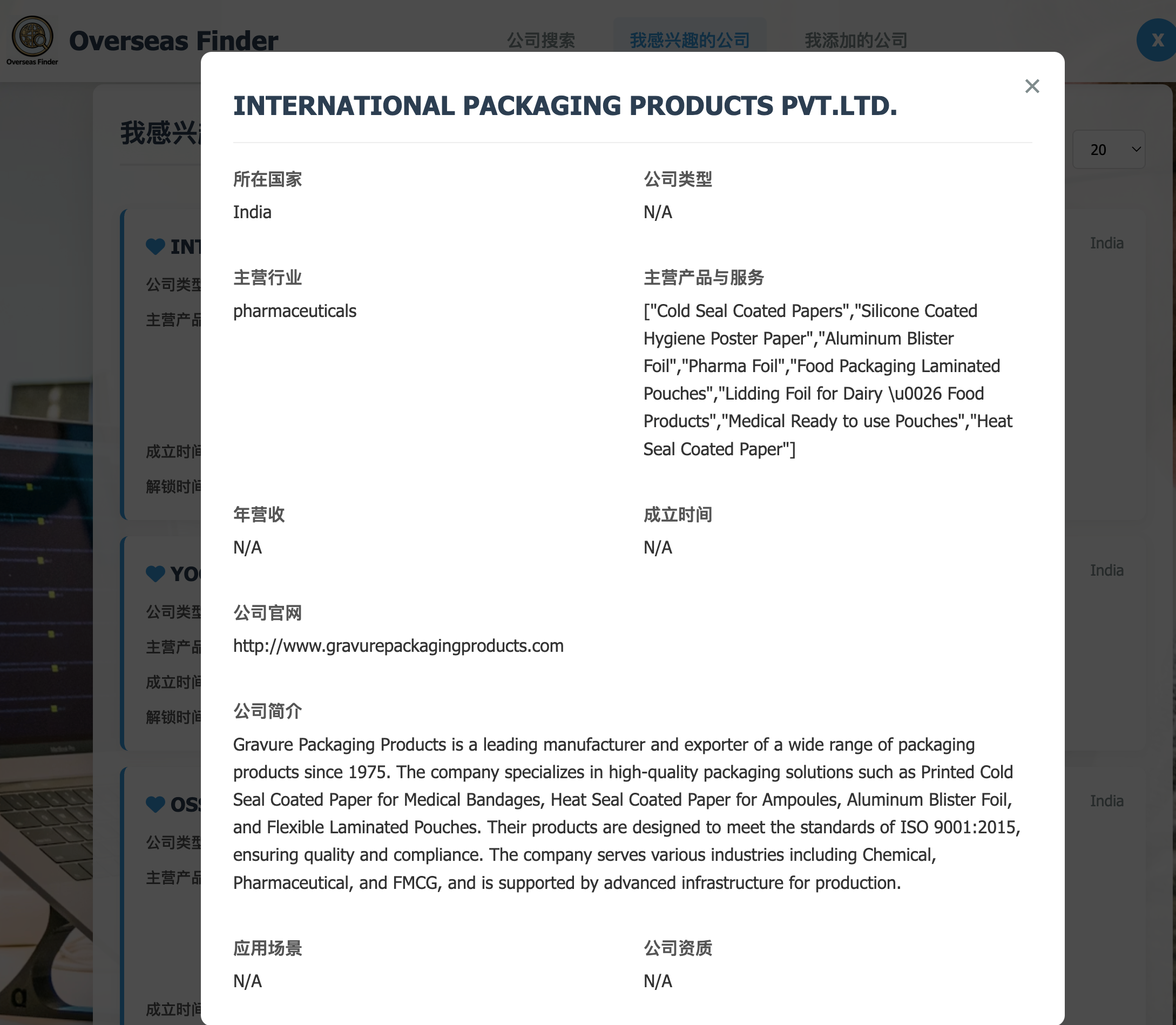Click India tag on first background card
Screen dimensions: 1176x1025
[x=1106, y=243]
